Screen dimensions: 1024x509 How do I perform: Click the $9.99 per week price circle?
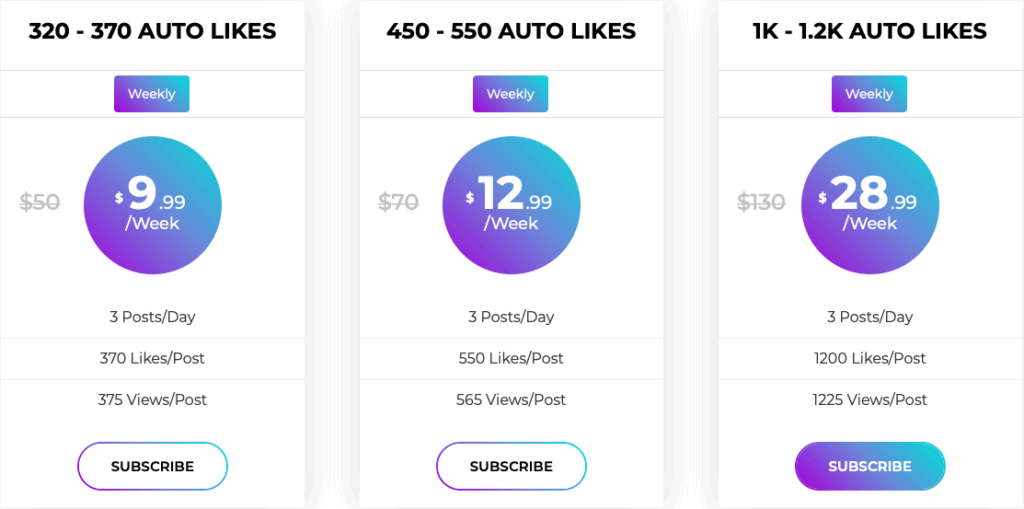153,205
